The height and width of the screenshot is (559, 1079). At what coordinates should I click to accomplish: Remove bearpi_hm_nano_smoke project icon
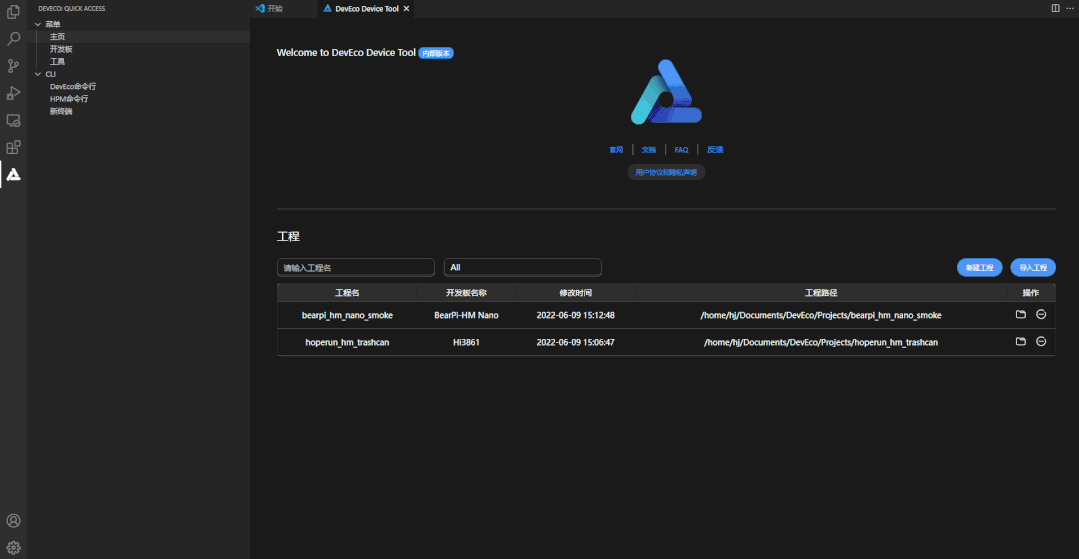[1041, 315]
